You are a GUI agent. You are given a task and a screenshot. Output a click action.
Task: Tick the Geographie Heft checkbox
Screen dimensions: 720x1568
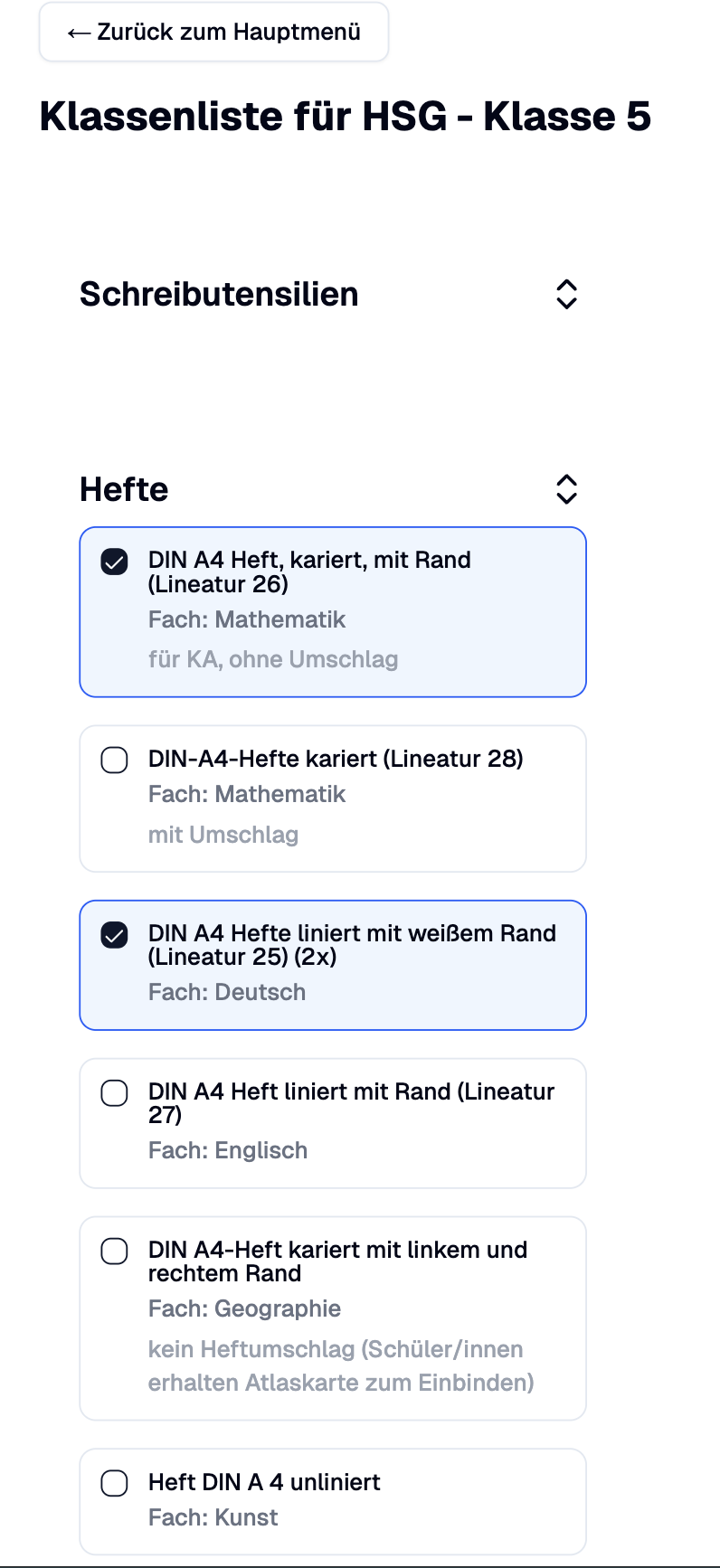114,1252
